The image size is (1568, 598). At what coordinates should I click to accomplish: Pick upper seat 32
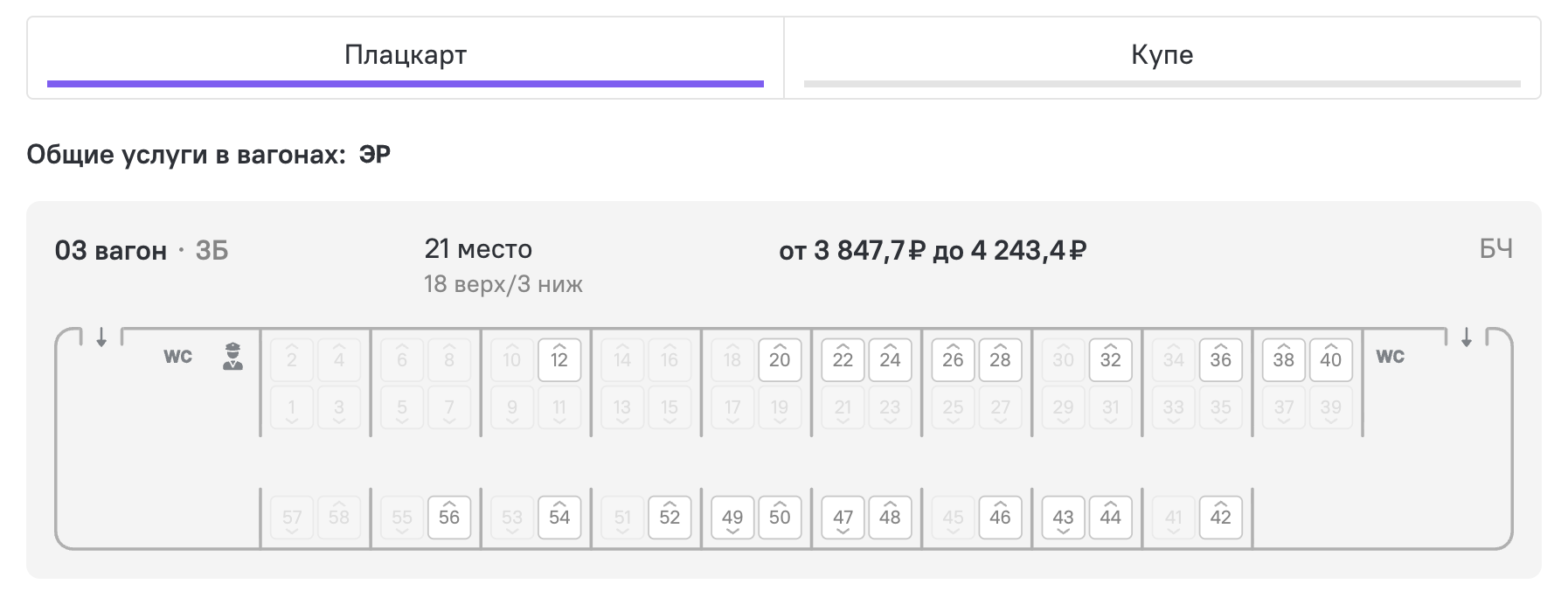point(1110,359)
